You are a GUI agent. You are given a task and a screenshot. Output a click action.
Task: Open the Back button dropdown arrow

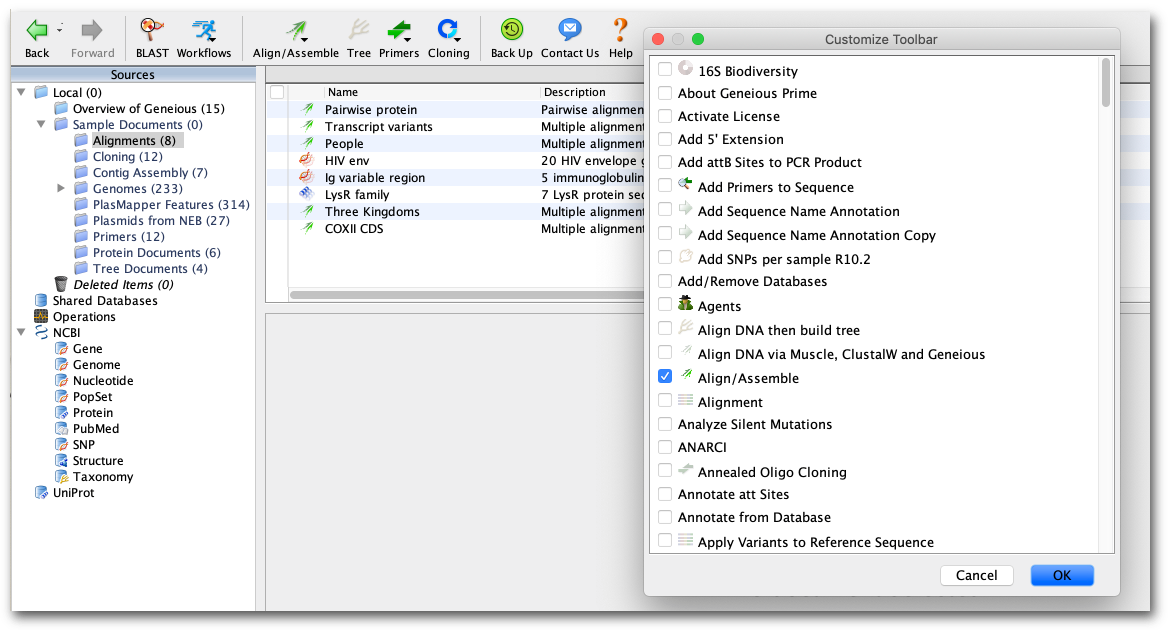click(x=60, y=30)
